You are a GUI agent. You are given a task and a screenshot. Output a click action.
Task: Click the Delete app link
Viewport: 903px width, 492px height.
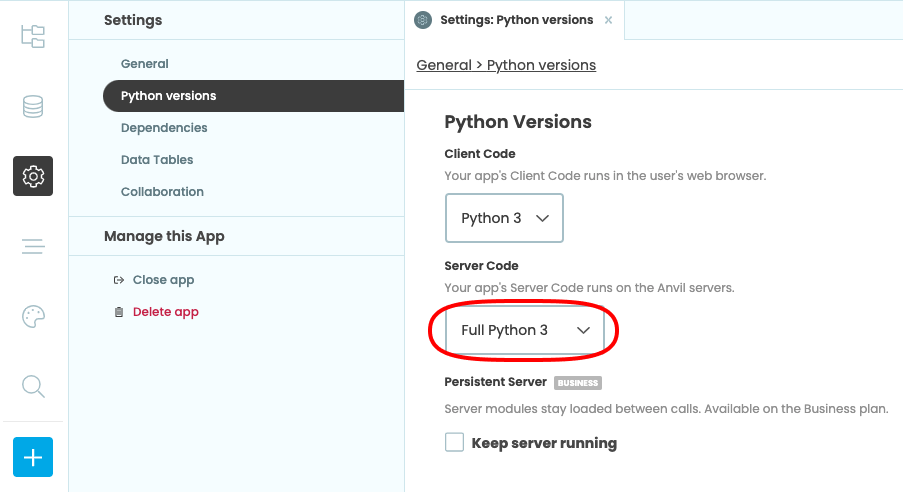[x=166, y=312]
